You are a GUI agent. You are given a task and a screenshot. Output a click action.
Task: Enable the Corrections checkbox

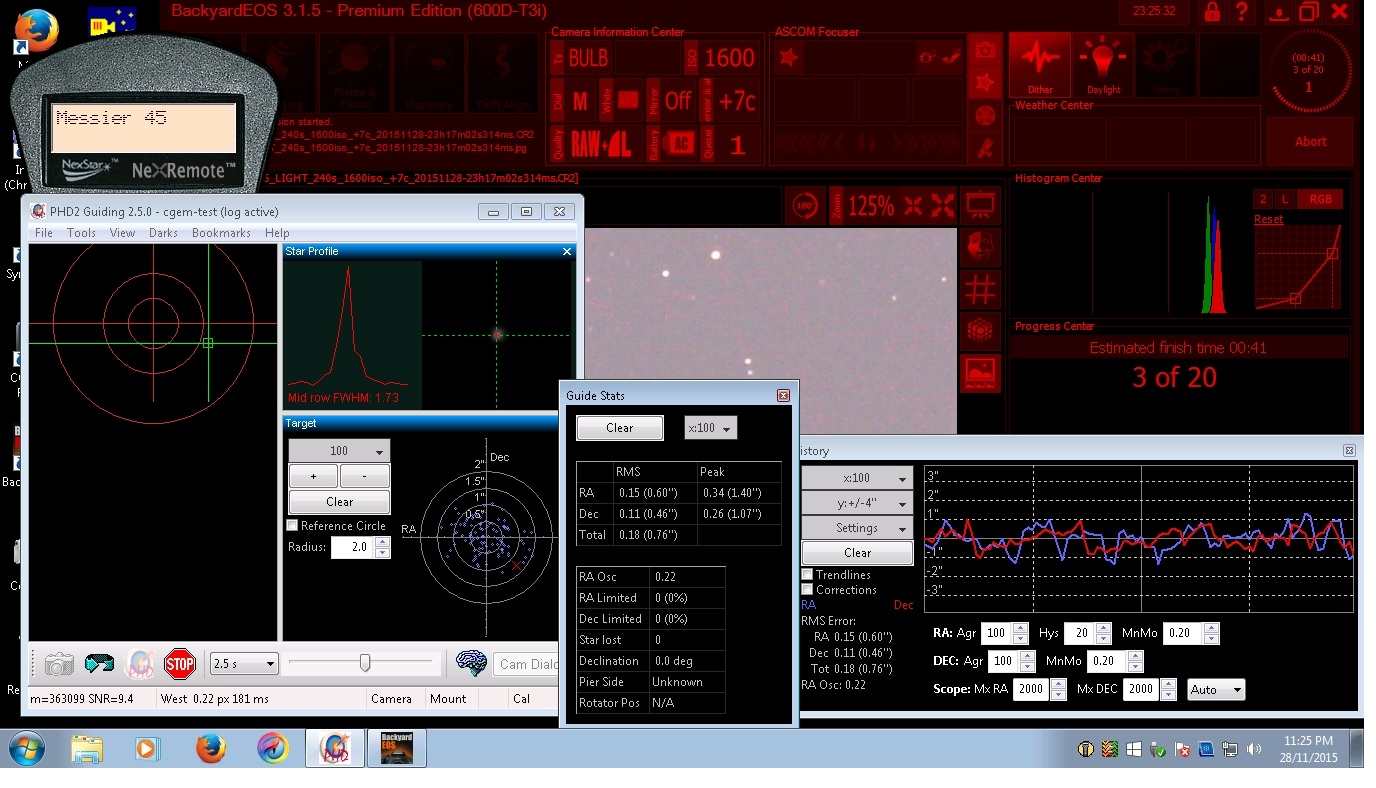(807, 590)
